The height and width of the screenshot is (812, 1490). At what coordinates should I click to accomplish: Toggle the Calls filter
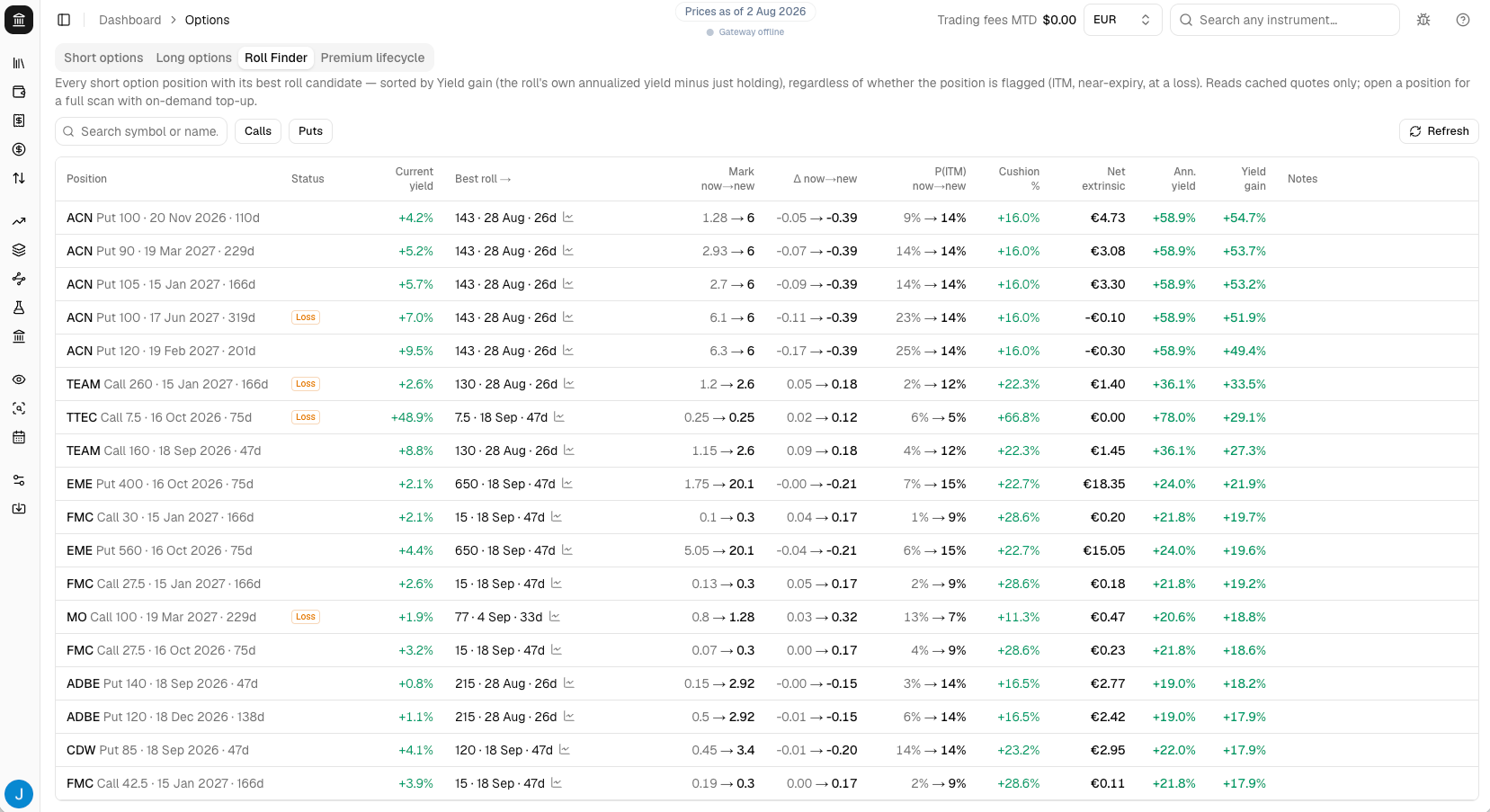coord(258,131)
